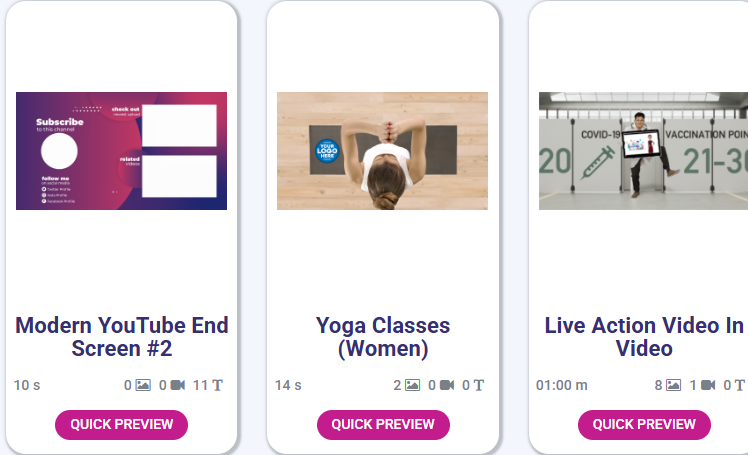Quick preview Live Action Video In Video

point(644,424)
